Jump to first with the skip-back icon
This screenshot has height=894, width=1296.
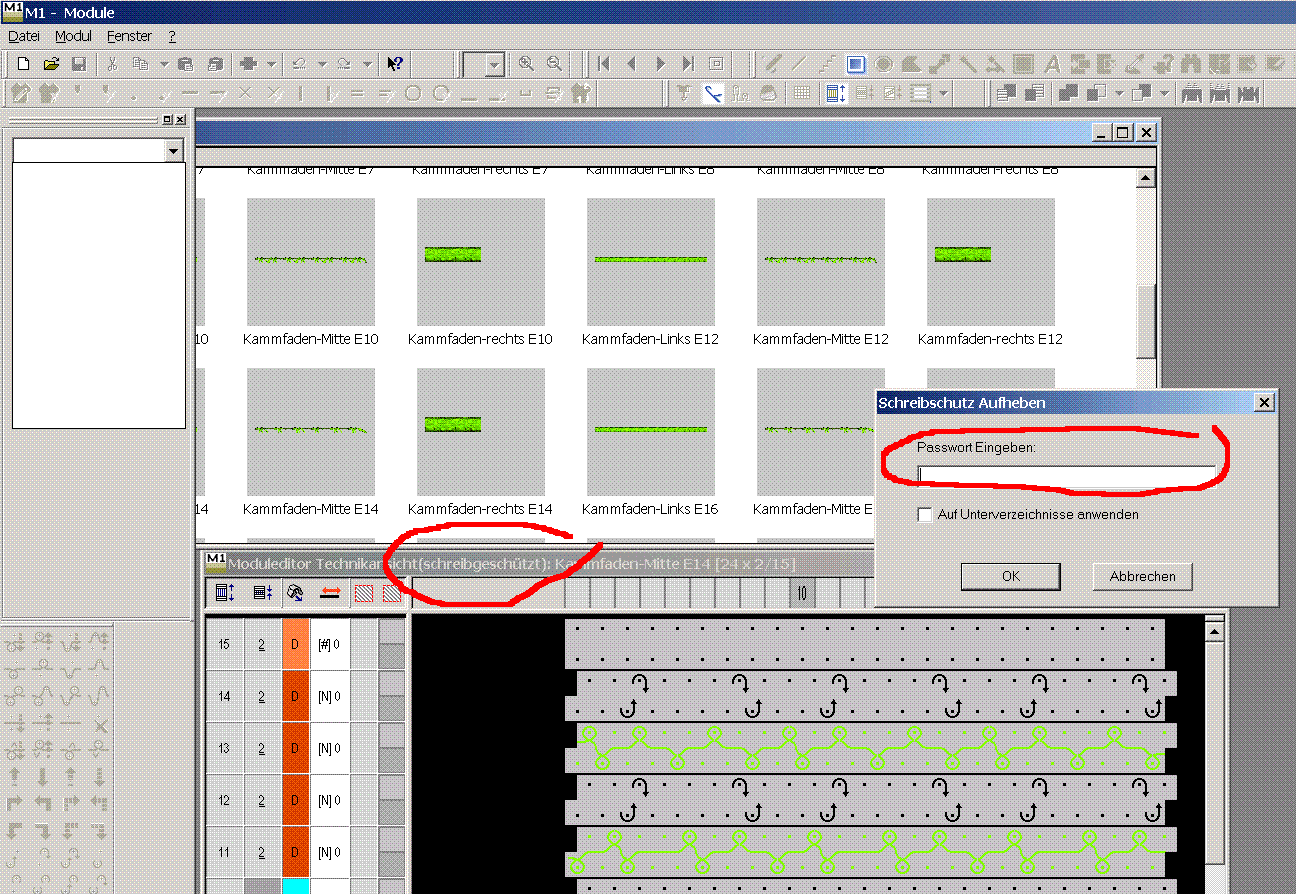pos(604,64)
